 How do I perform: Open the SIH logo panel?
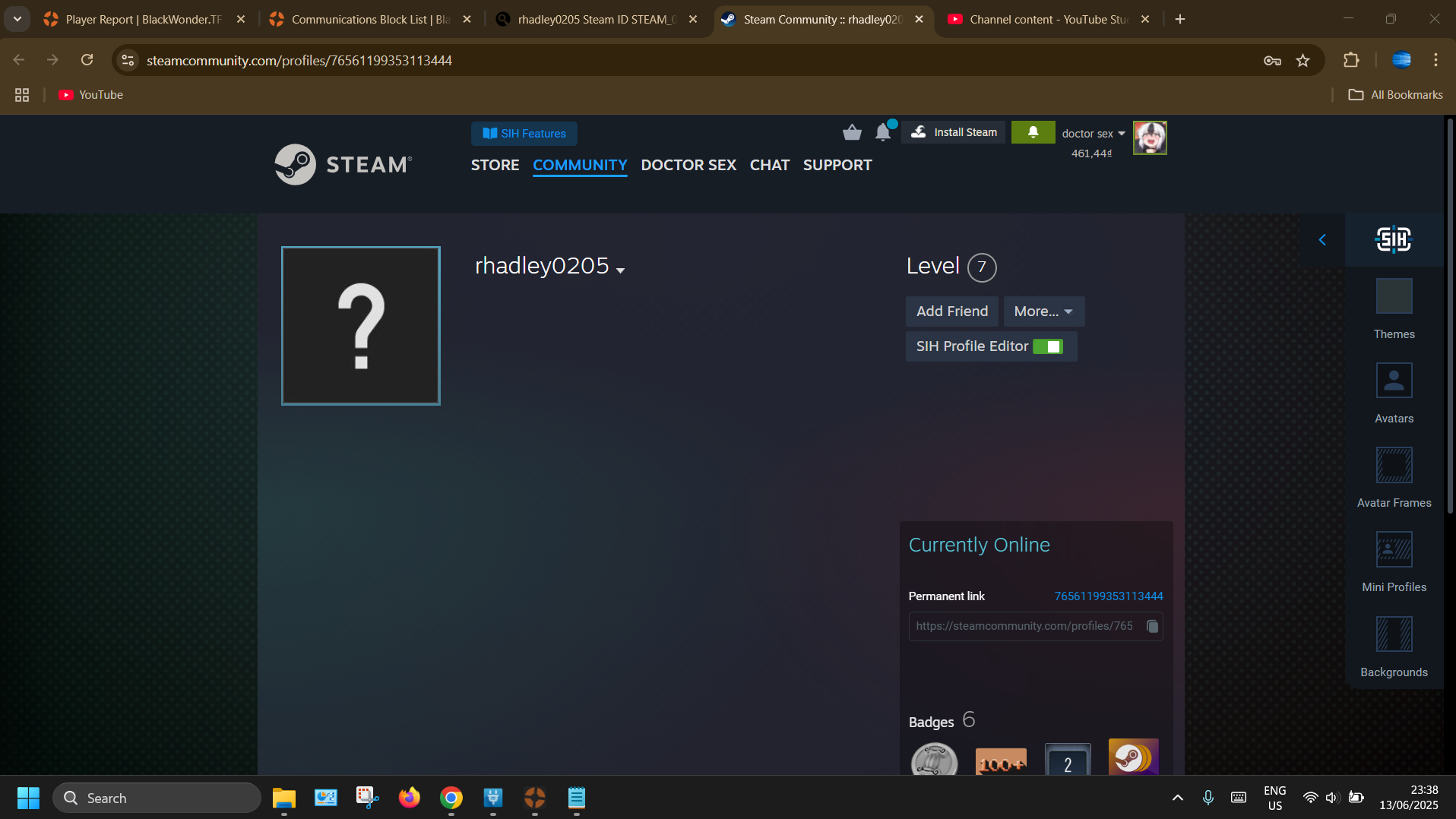pos(1394,240)
